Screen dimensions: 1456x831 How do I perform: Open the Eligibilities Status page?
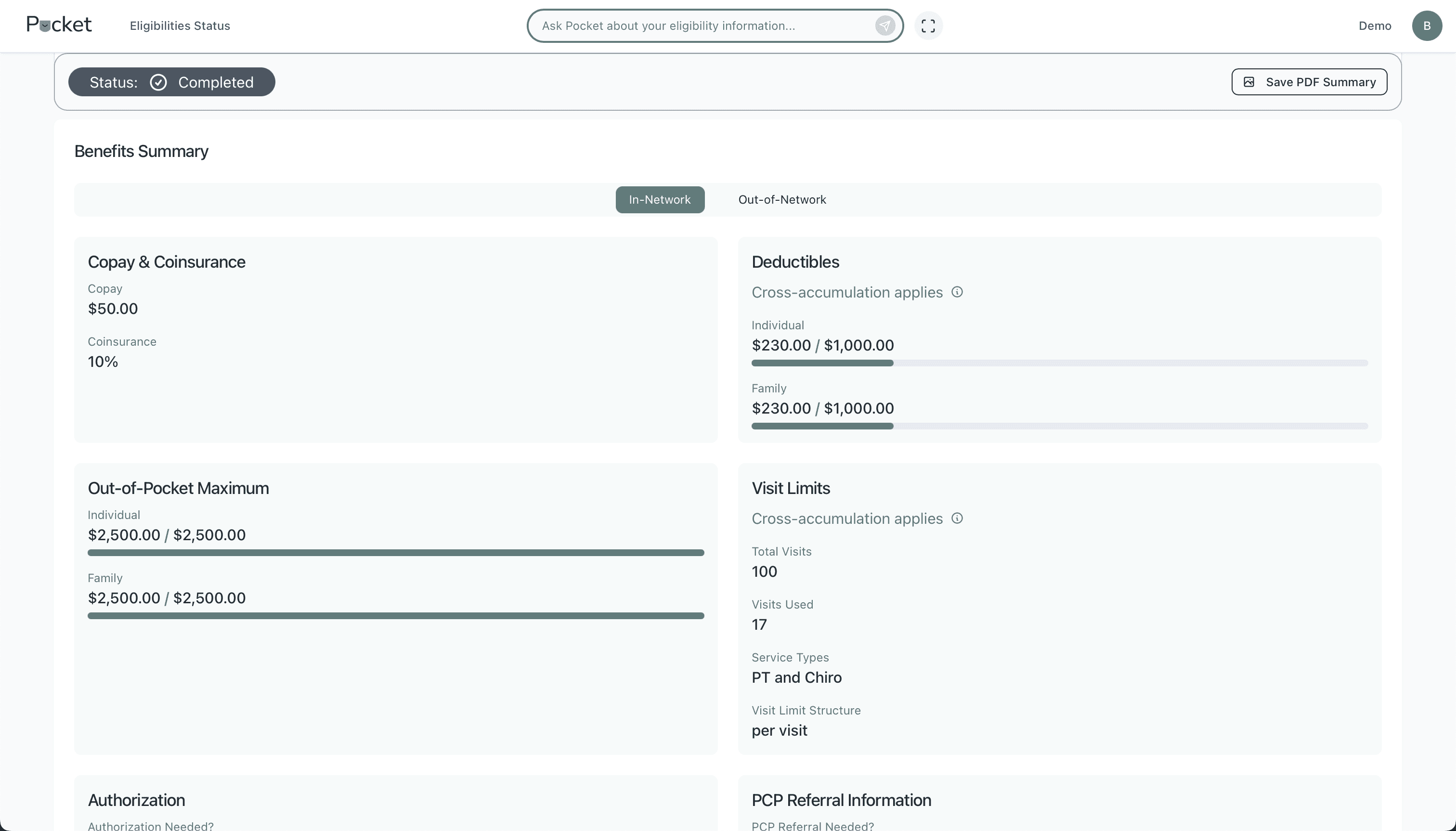pyautogui.click(x=180, y=26)
